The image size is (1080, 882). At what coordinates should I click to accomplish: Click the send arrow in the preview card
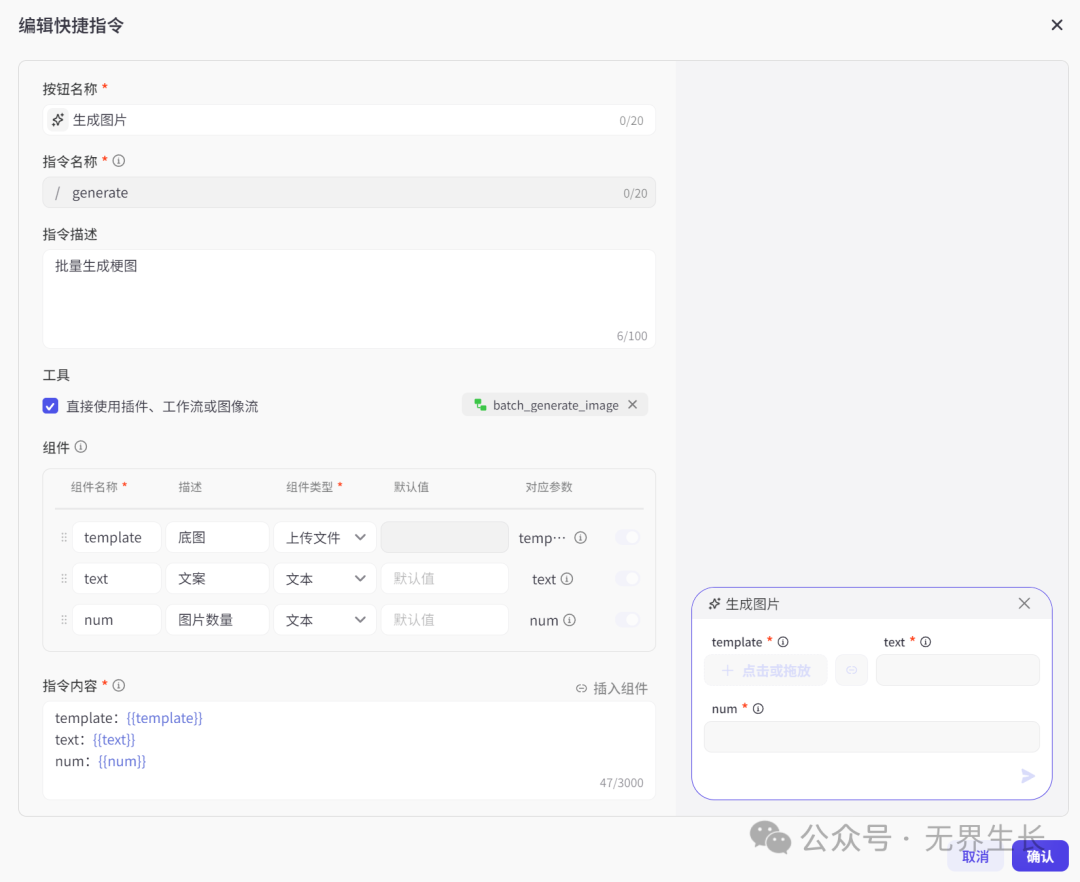coord(1027,776)
